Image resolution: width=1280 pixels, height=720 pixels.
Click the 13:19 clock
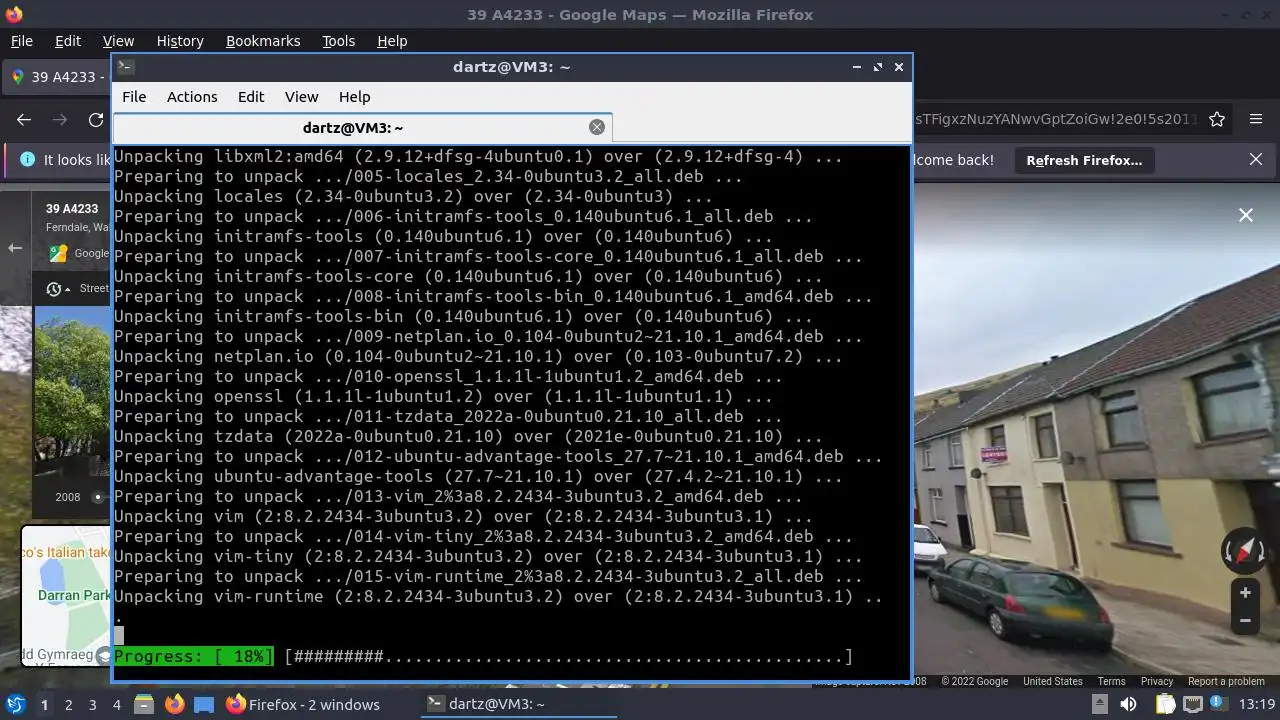(1257, 704)
